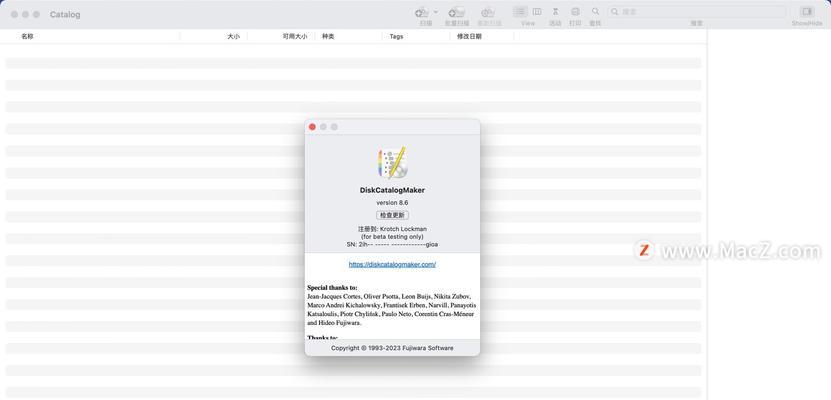The width and height of the screenshot is (831, 400).
Task: Open the Scan dropdown arrow
Action: click(x=436, y=12)
